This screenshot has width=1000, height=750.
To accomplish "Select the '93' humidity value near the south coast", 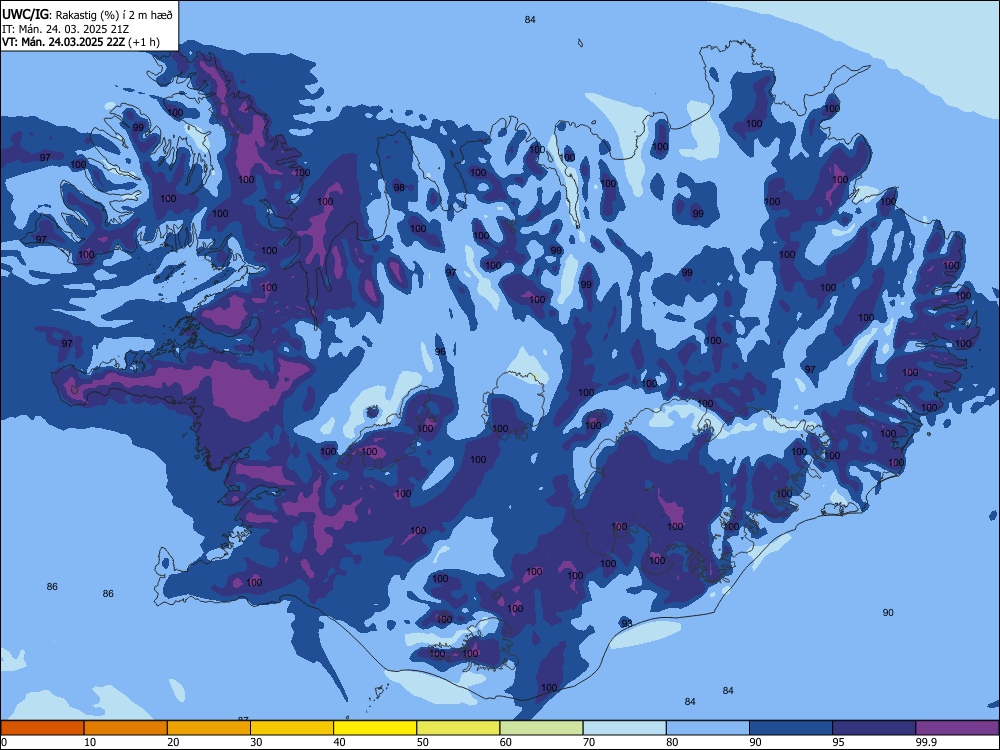I will click(x=627, y=623).
